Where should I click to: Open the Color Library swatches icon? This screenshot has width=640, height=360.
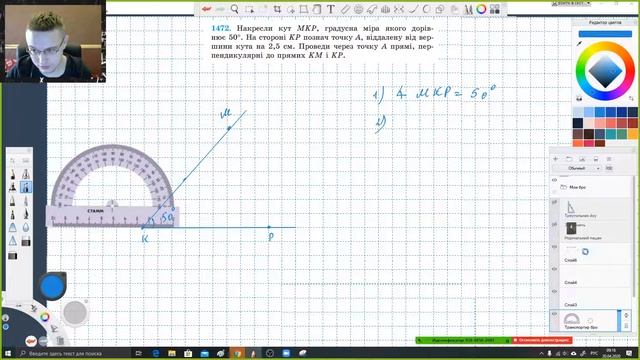coord(495,9)
